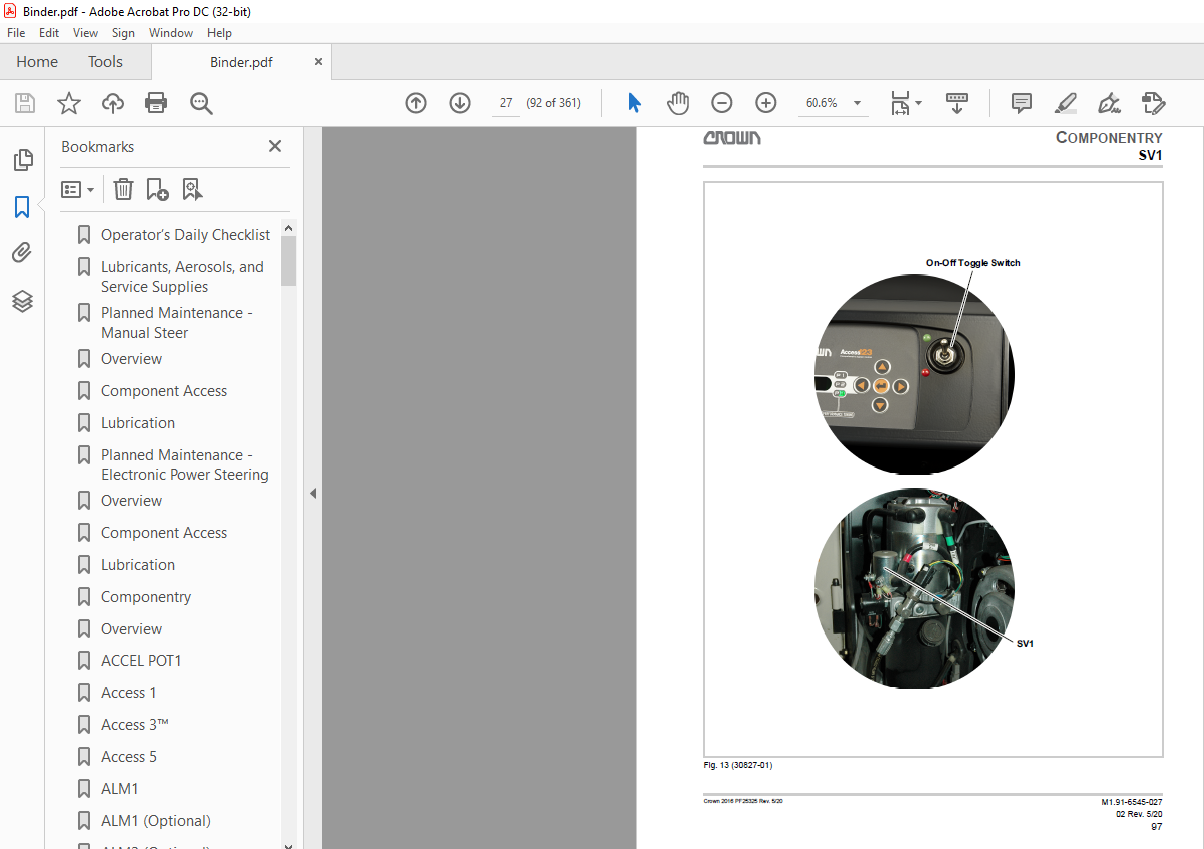Open the Window menu
The image size is (1204, 849).
coord(171,33)
